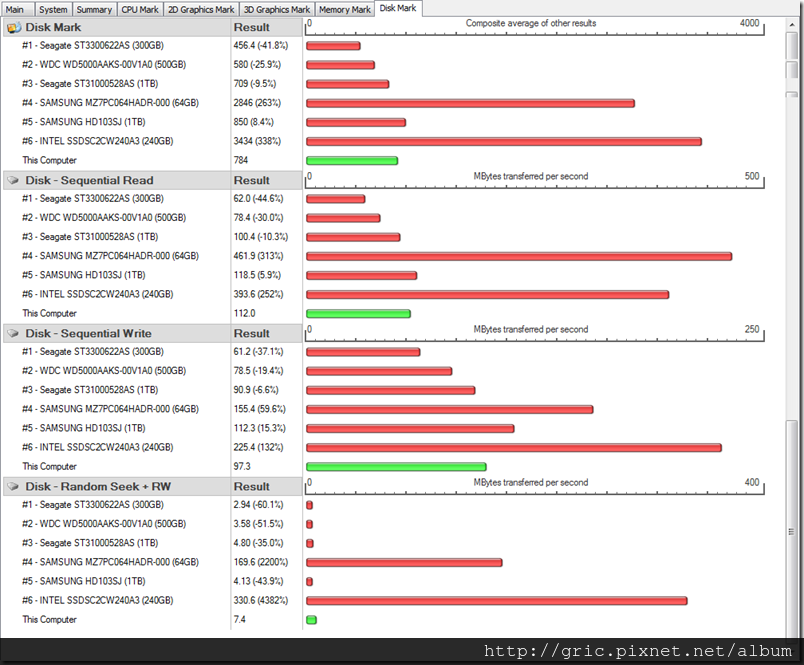Select result 330.6 (4382%)
804x665 pixels.
pyautogui.click(x=260, y=600)
